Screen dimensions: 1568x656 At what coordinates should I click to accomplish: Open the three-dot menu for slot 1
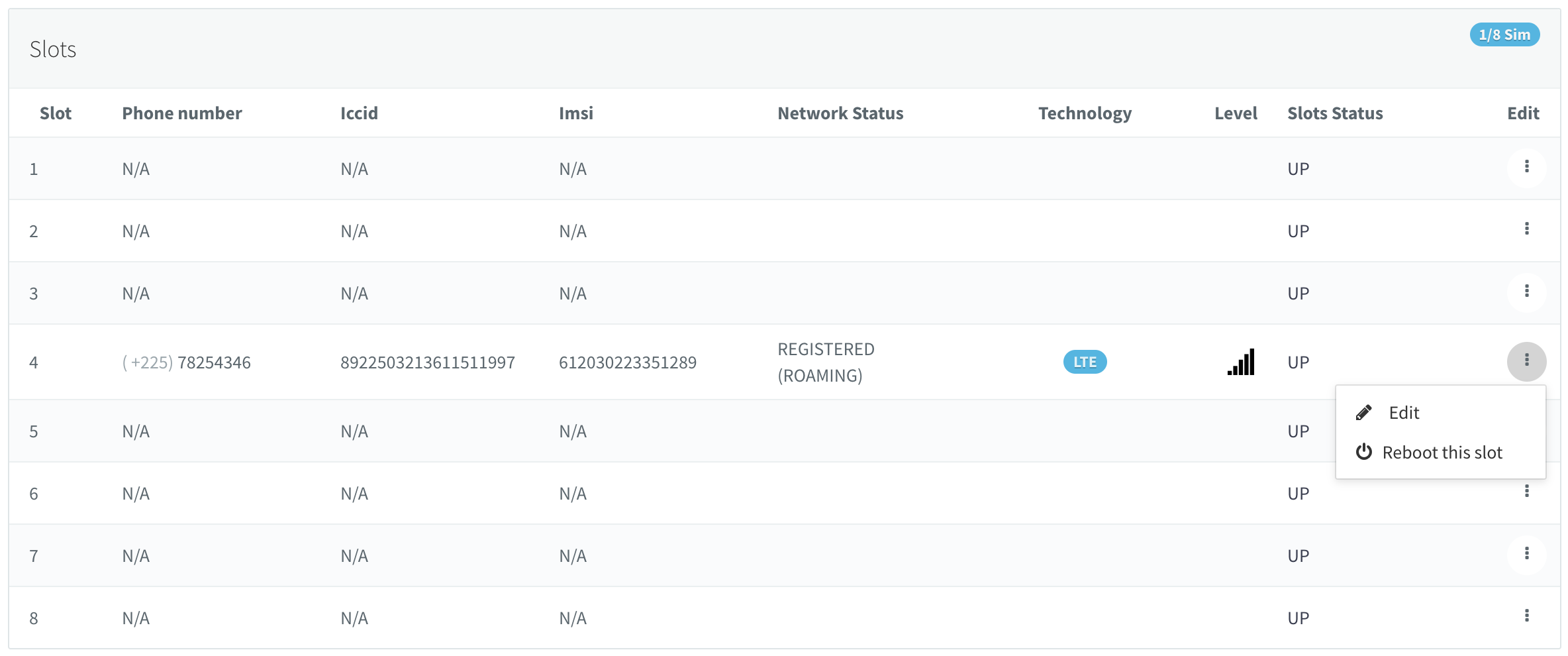(x=1526, y=167)
